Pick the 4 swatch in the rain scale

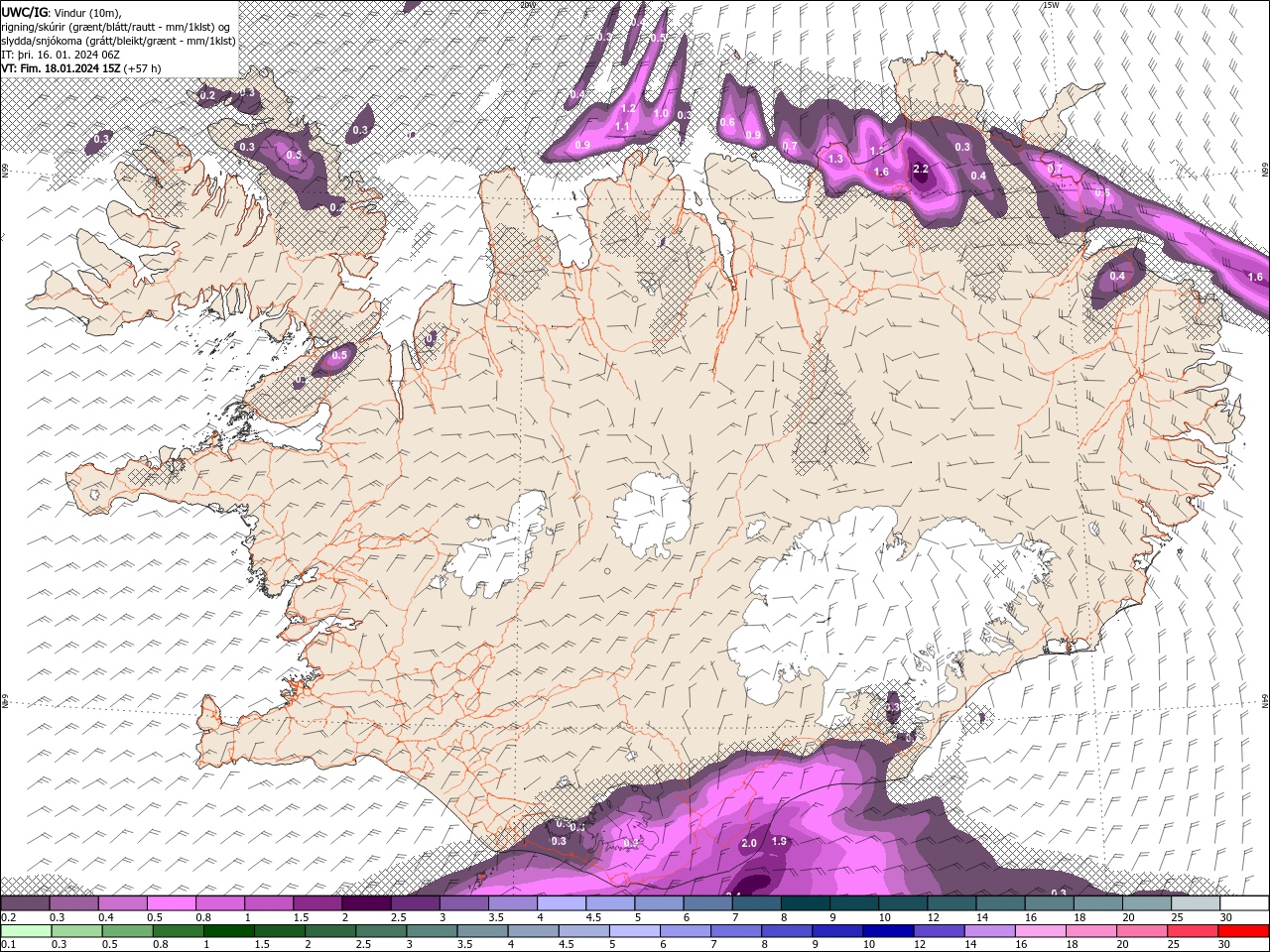(x=533, y=931)
